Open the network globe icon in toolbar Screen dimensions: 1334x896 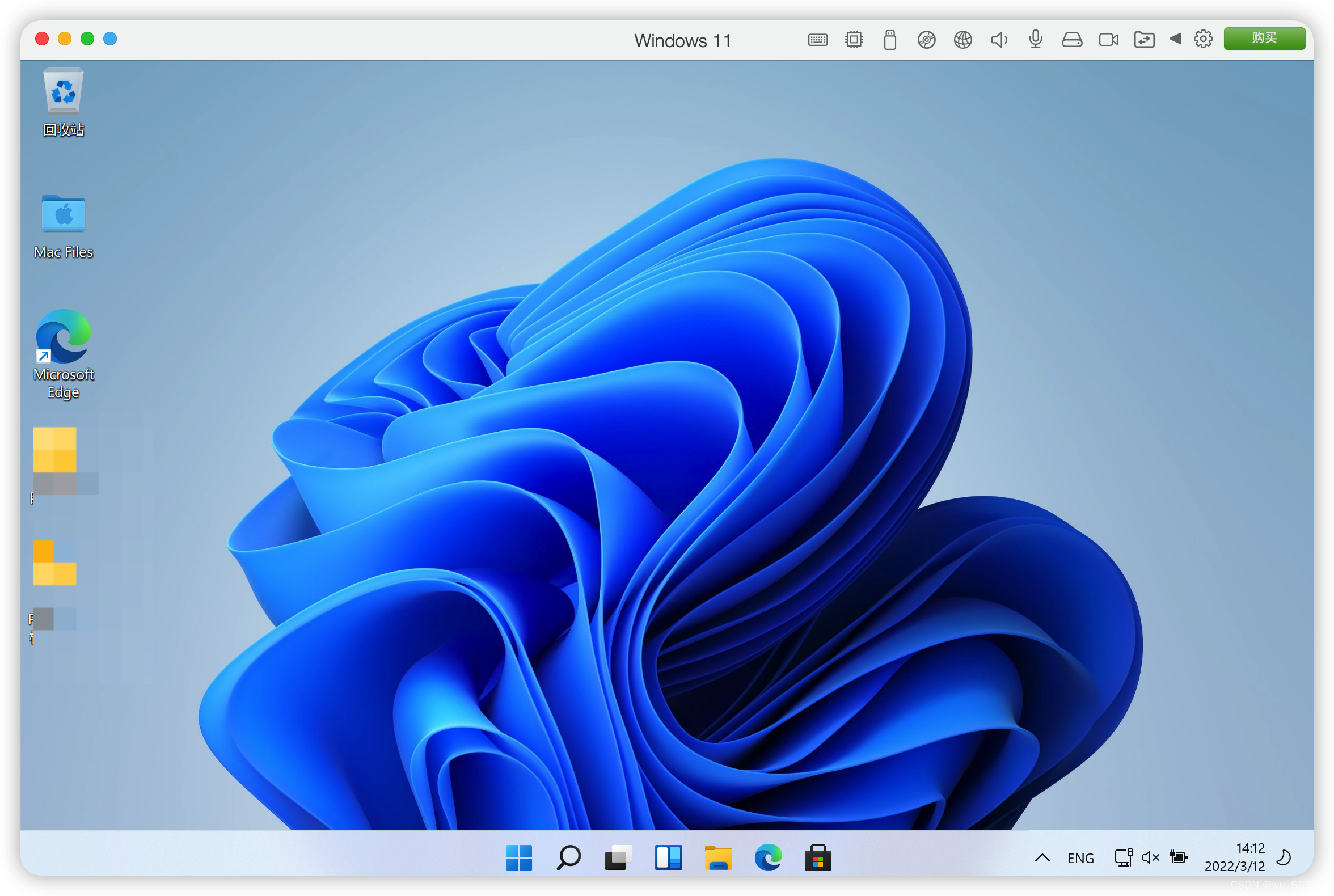click(x=962, y=40)
